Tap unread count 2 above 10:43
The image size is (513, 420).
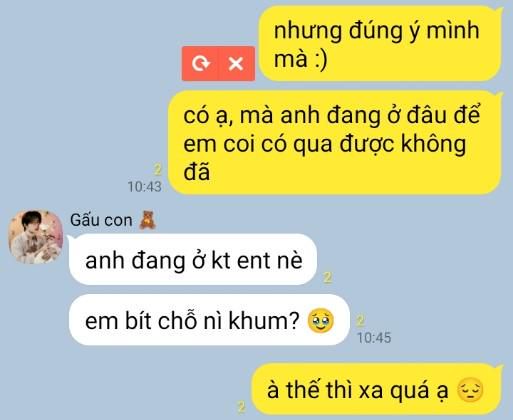click(158, 169)
